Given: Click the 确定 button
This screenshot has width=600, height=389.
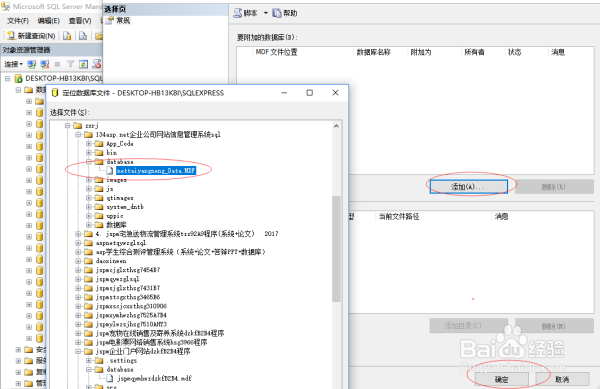Looking at the screenshot, I should (502, 379).
